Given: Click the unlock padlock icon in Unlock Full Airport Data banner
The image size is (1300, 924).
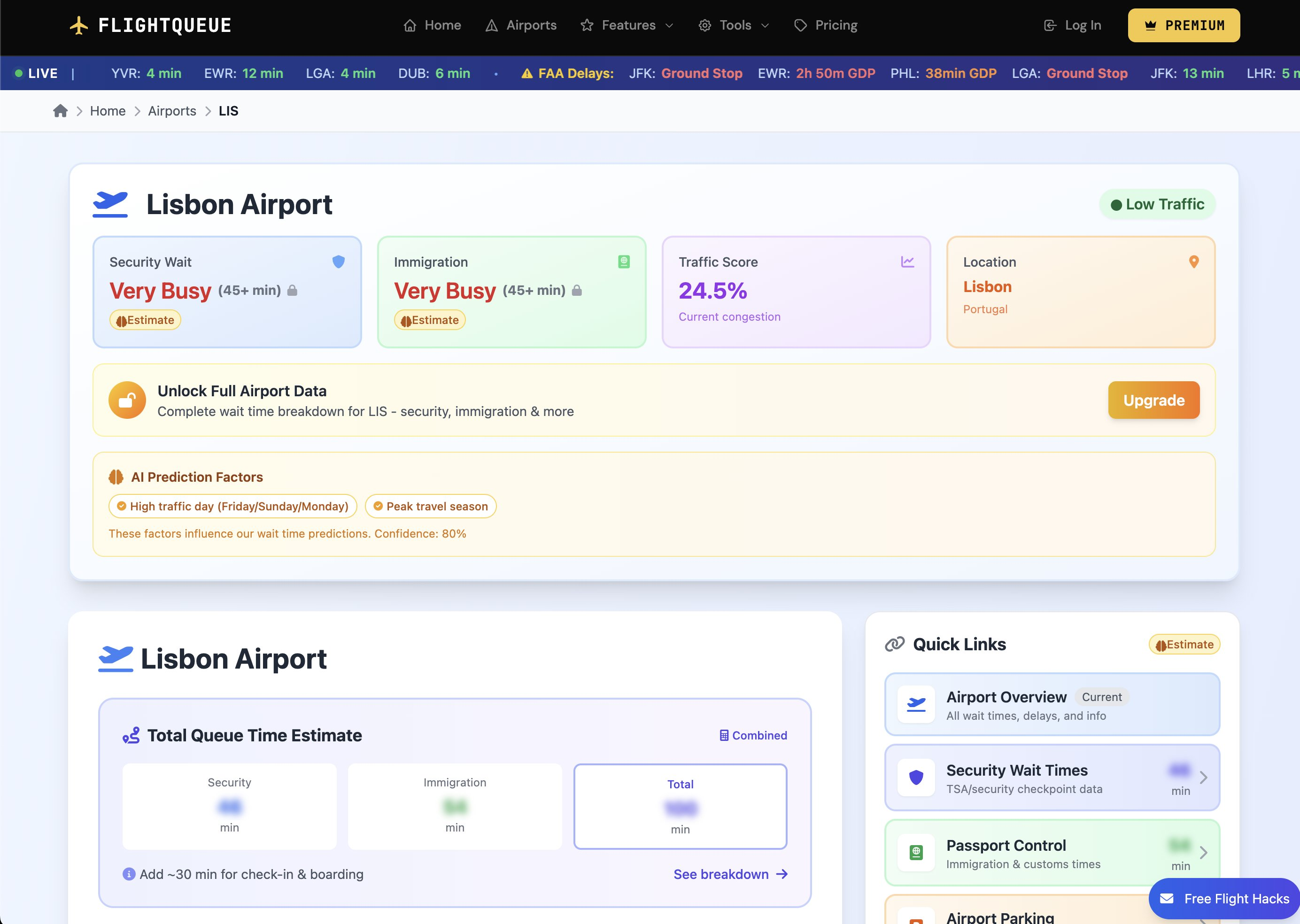Looking at the screenshot, I should coord(127,400).
